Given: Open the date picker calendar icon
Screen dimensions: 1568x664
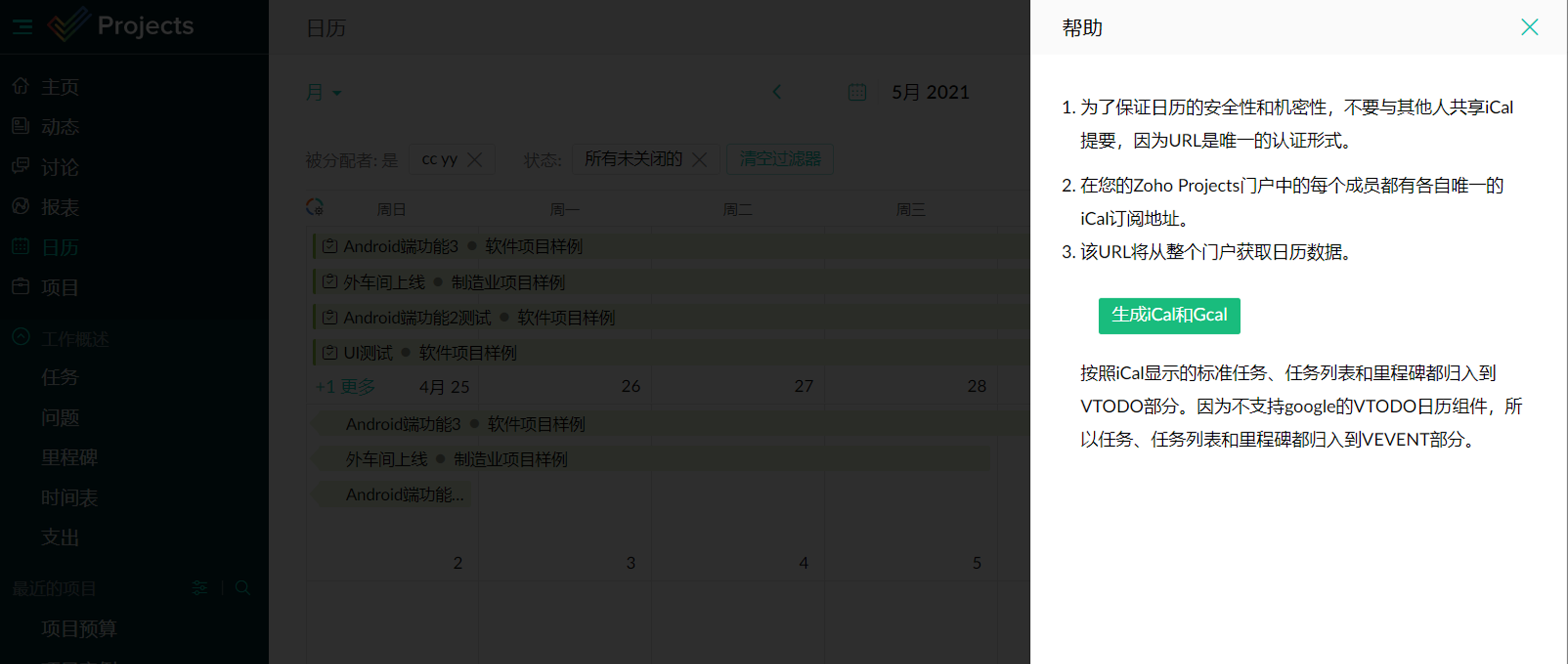Looking at the screenshot, I should (857, 92).
